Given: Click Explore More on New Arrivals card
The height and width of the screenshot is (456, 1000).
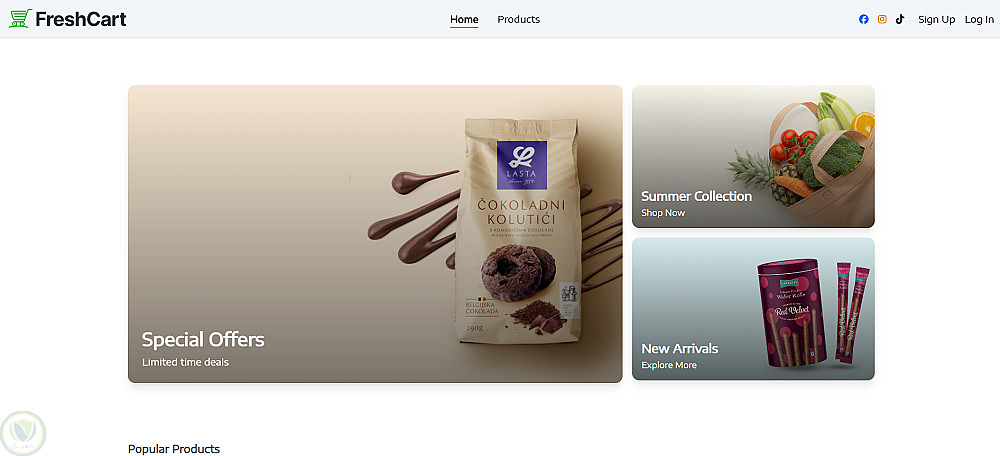Looking at the screenshot, I should coord(668,365).
